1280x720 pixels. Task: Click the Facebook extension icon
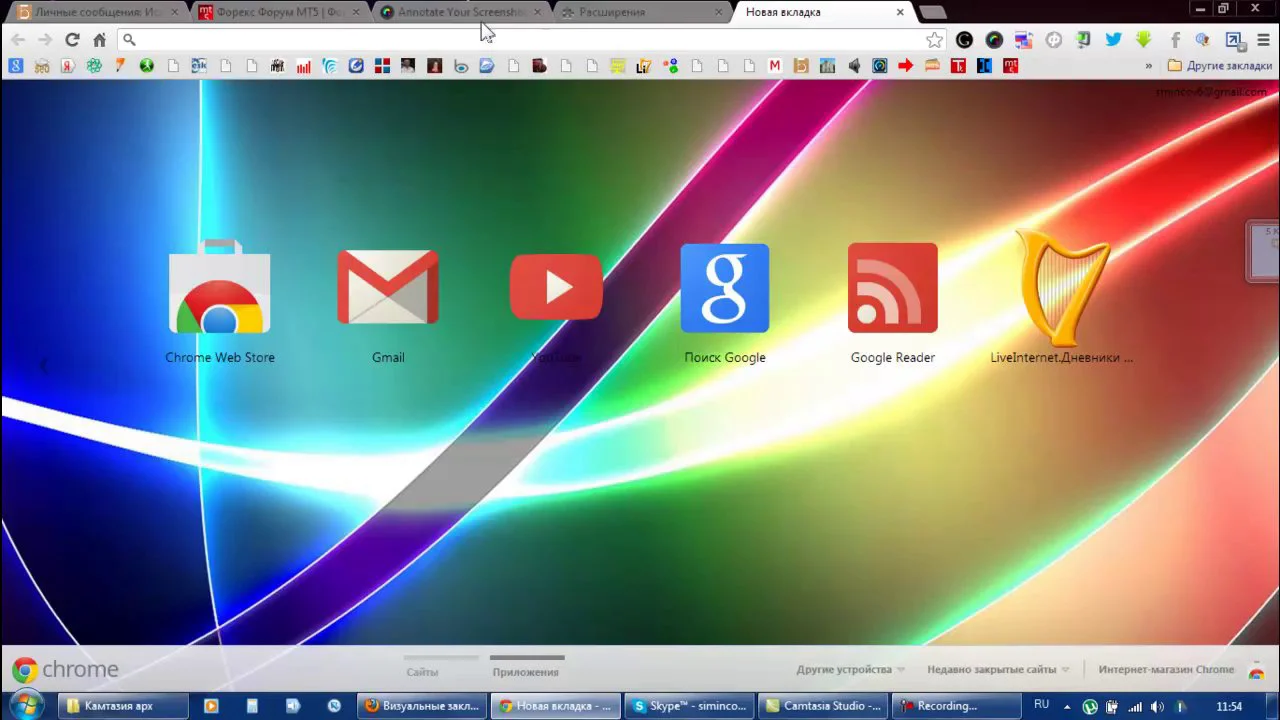pyautogui.click(x=1175, y=40)
